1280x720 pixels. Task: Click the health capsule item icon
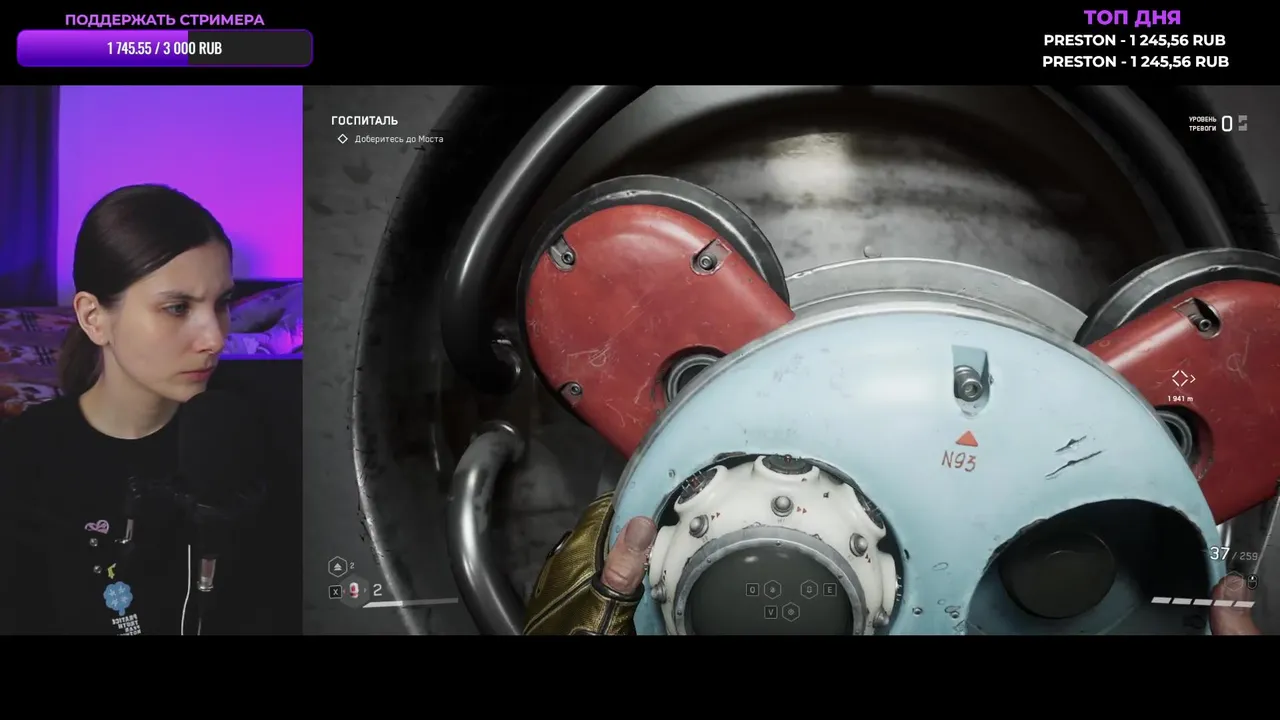tap(353, 591)
